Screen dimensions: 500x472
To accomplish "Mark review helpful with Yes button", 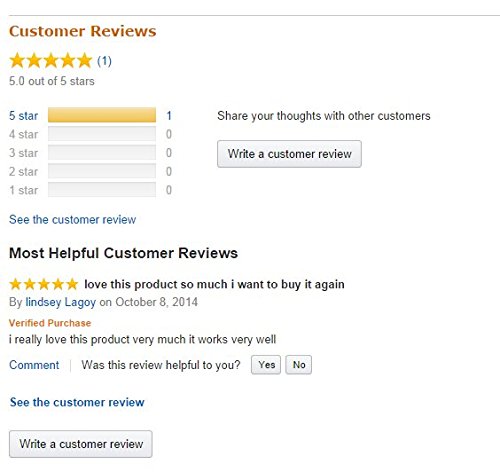I will pos(266,365).
